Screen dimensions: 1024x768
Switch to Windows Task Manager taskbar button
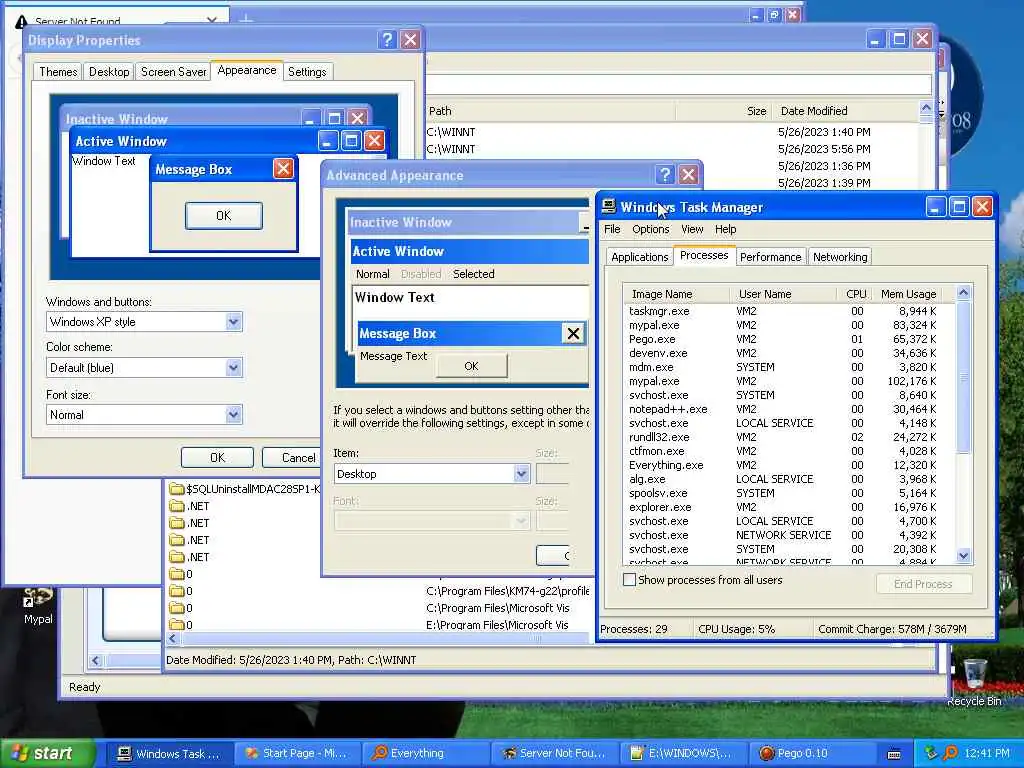(x=168, y=753)
